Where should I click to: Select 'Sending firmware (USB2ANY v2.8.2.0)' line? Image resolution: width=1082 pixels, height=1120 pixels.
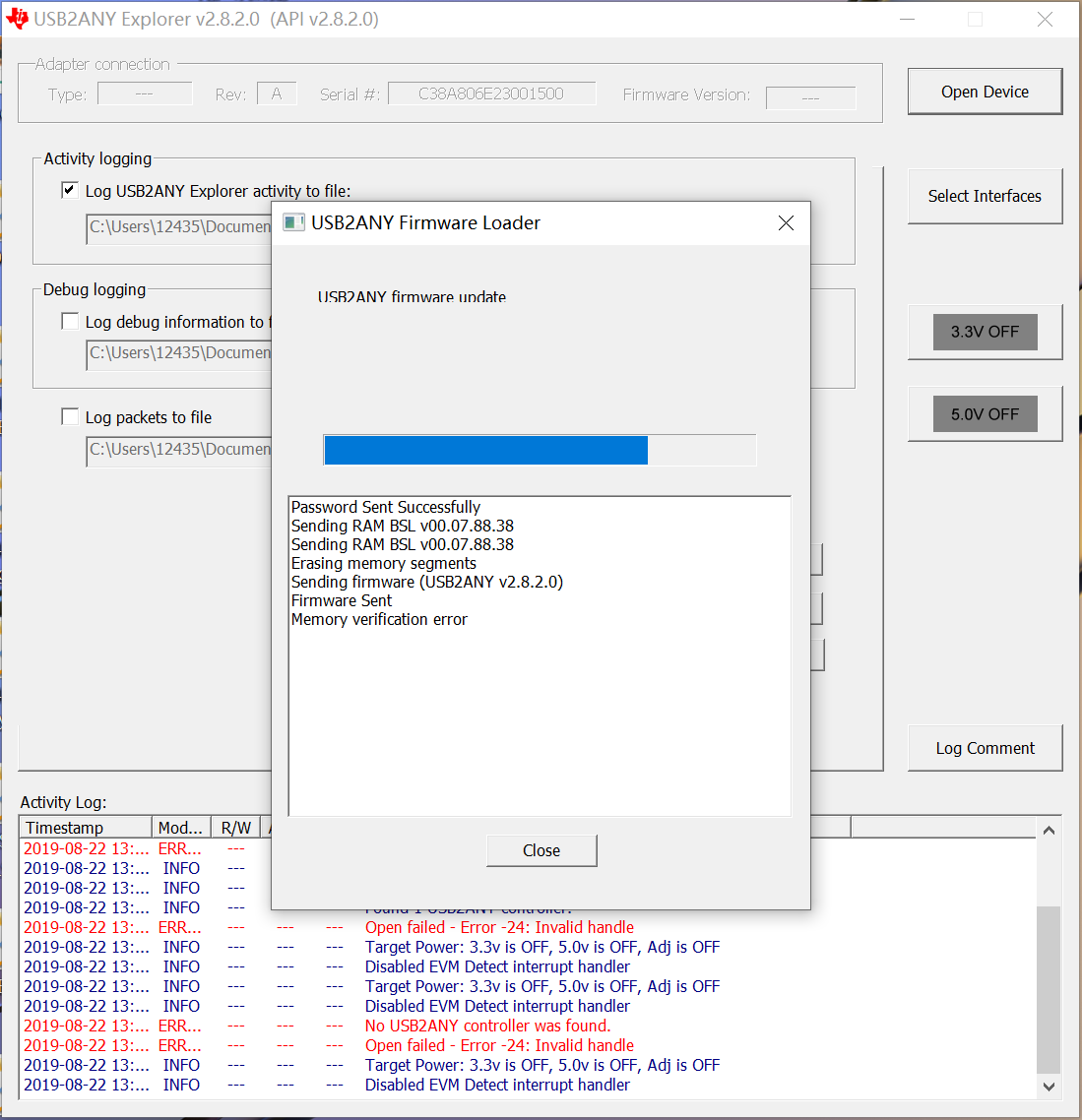pyautogui.click(x=426, y=582)
